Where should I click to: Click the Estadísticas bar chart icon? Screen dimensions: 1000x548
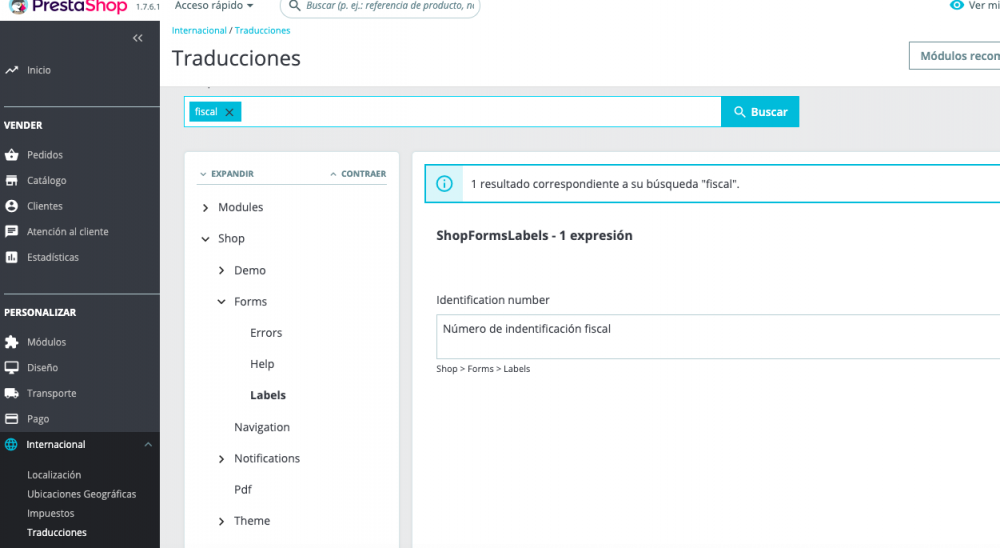pyautogui.click(x=11, y=257)
